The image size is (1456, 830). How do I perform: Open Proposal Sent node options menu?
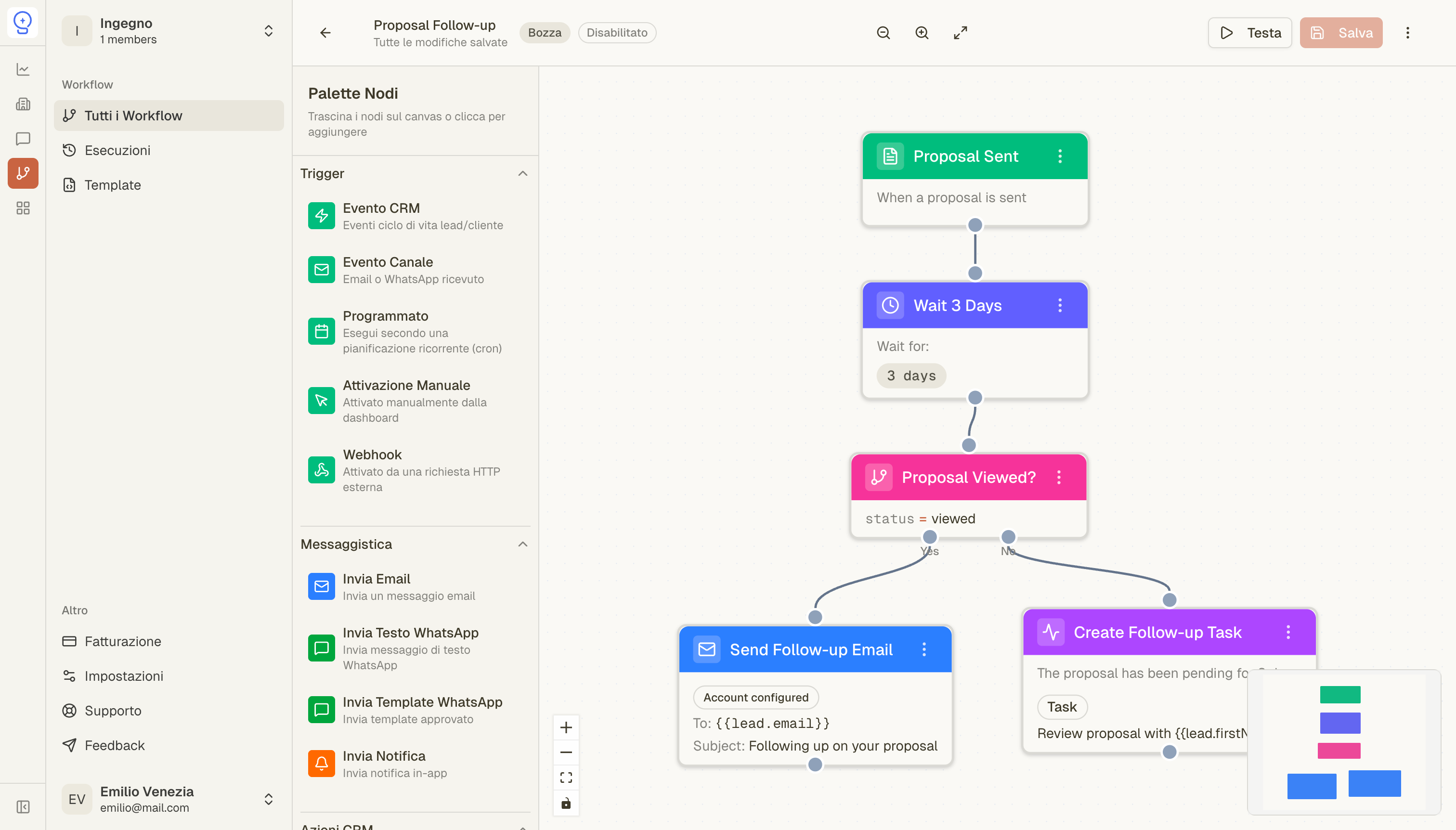(x=1060, y=156)
